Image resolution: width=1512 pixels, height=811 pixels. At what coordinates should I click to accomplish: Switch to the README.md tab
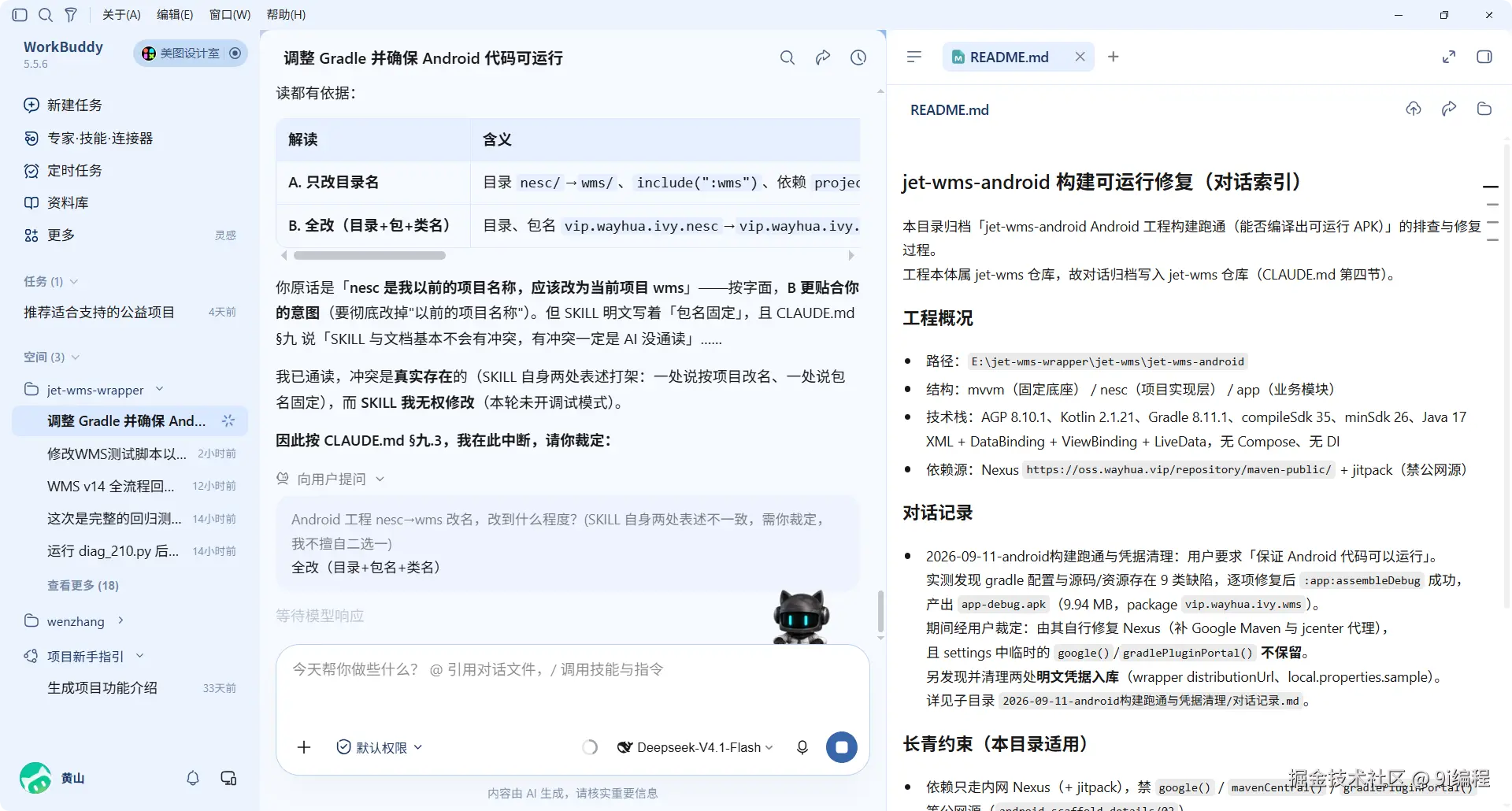[1008, 57]
